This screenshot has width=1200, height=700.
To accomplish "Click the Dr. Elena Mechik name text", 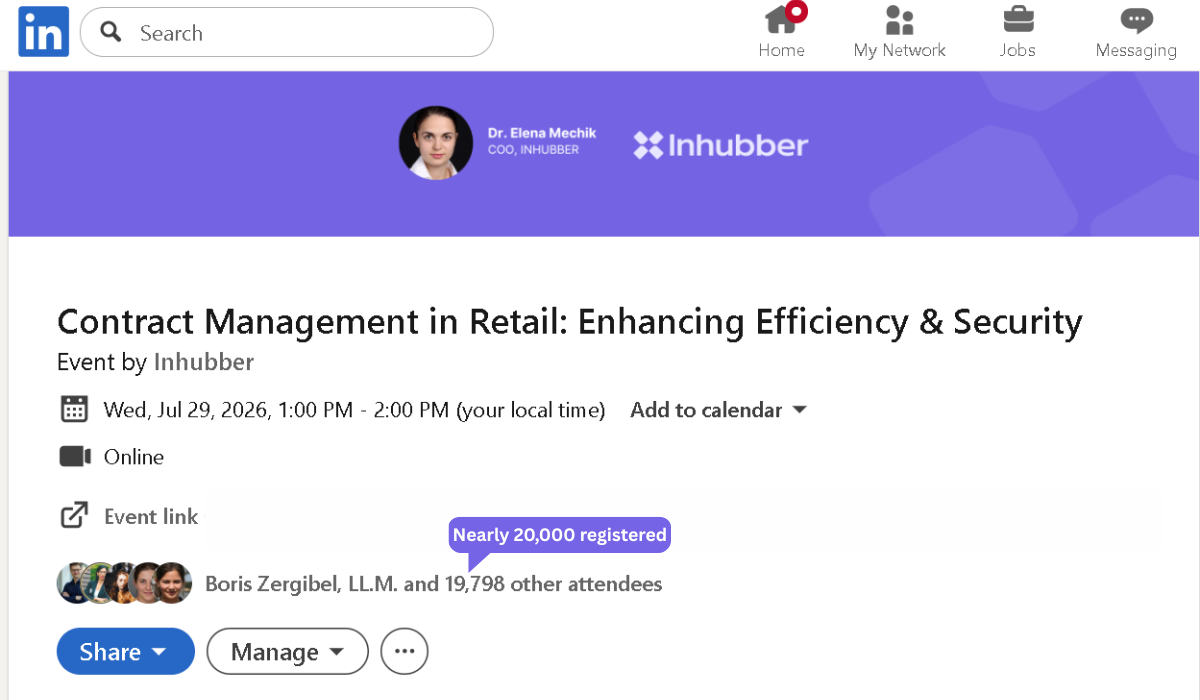I will (542, 133).
